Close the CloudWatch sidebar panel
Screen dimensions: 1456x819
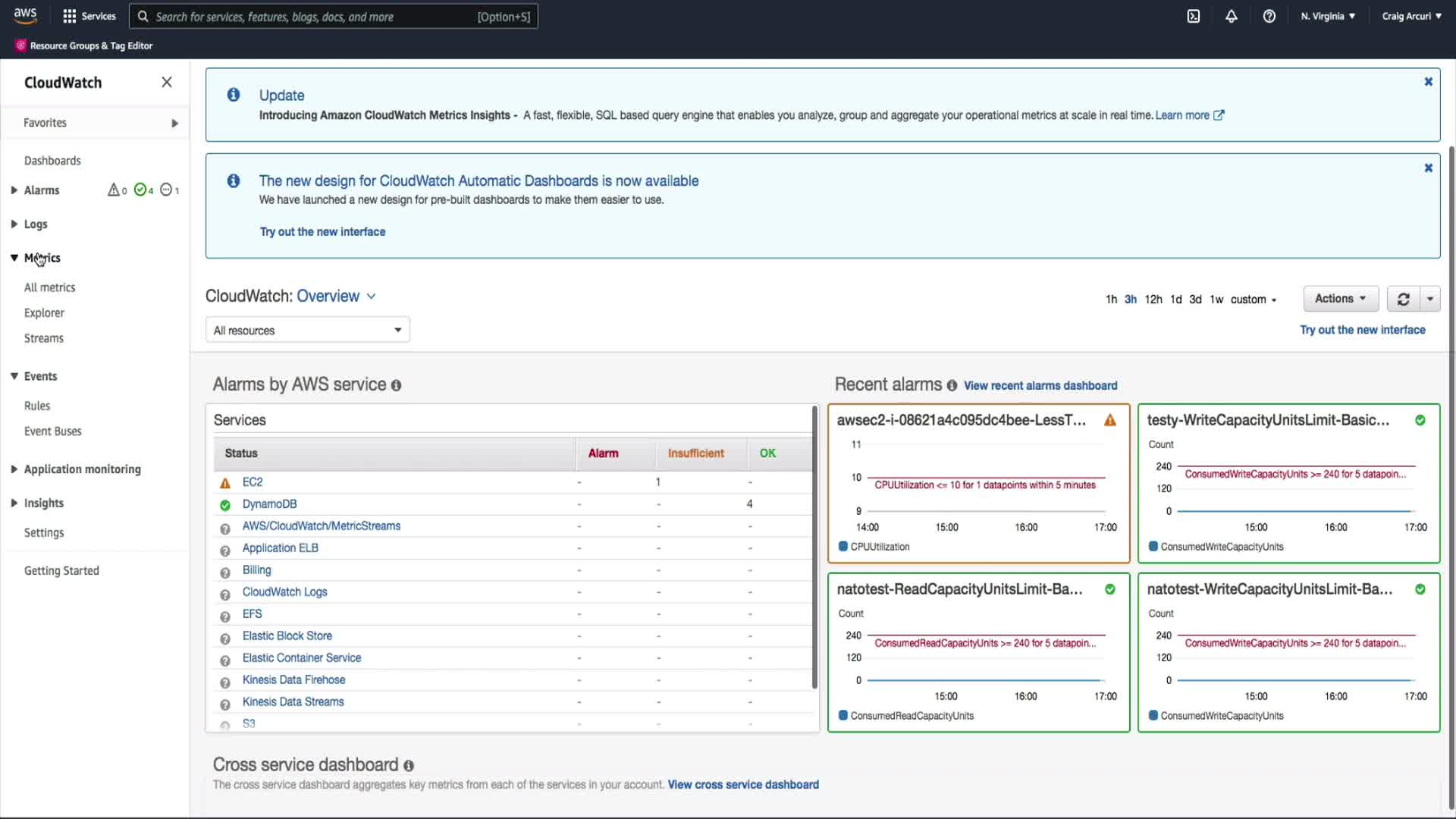coord(167,82)
